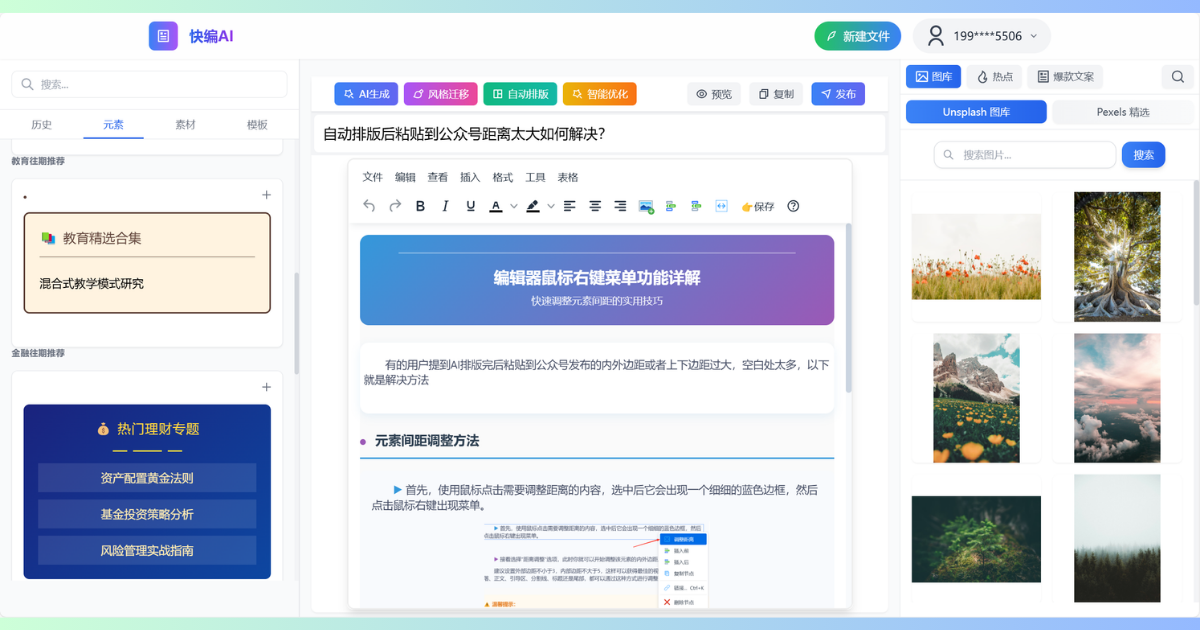The height and width of the screenshot is (630, 1200).
Task: Open the help question mark icon
Action: (x=793, y=206)
